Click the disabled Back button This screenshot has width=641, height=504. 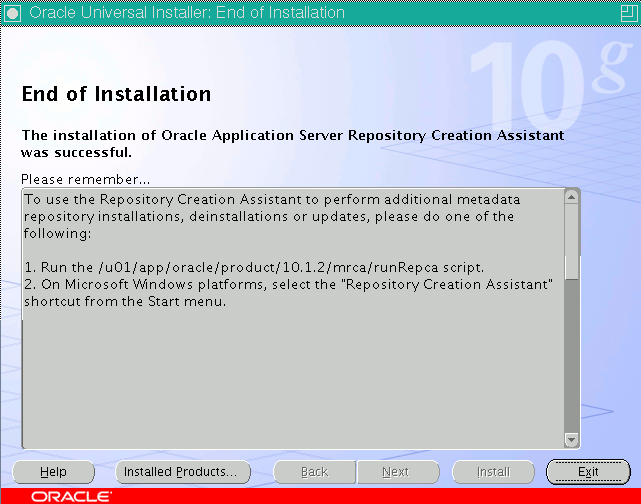(x=314, y=472)
